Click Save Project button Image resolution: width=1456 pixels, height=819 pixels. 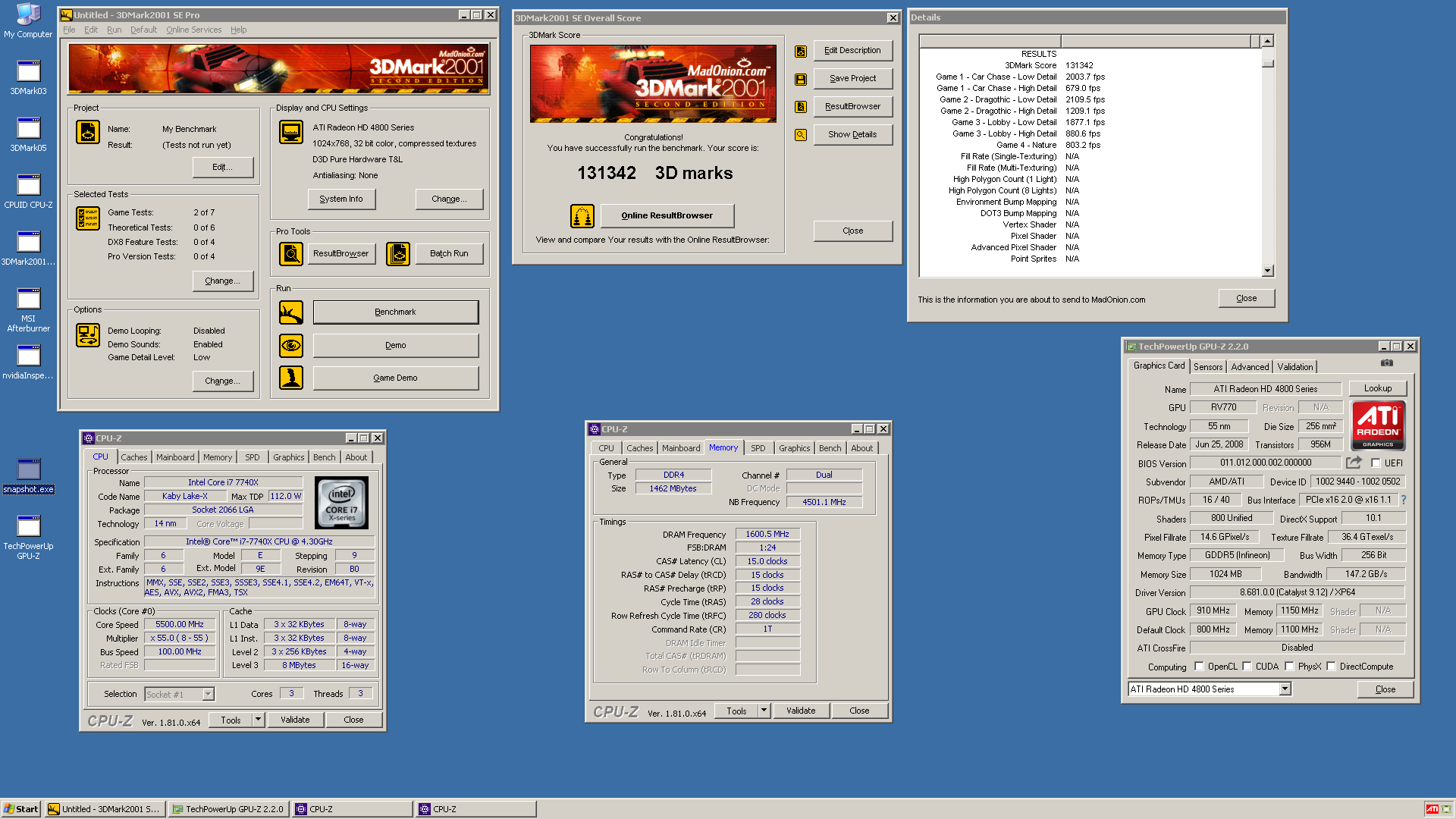pos(852,79)
